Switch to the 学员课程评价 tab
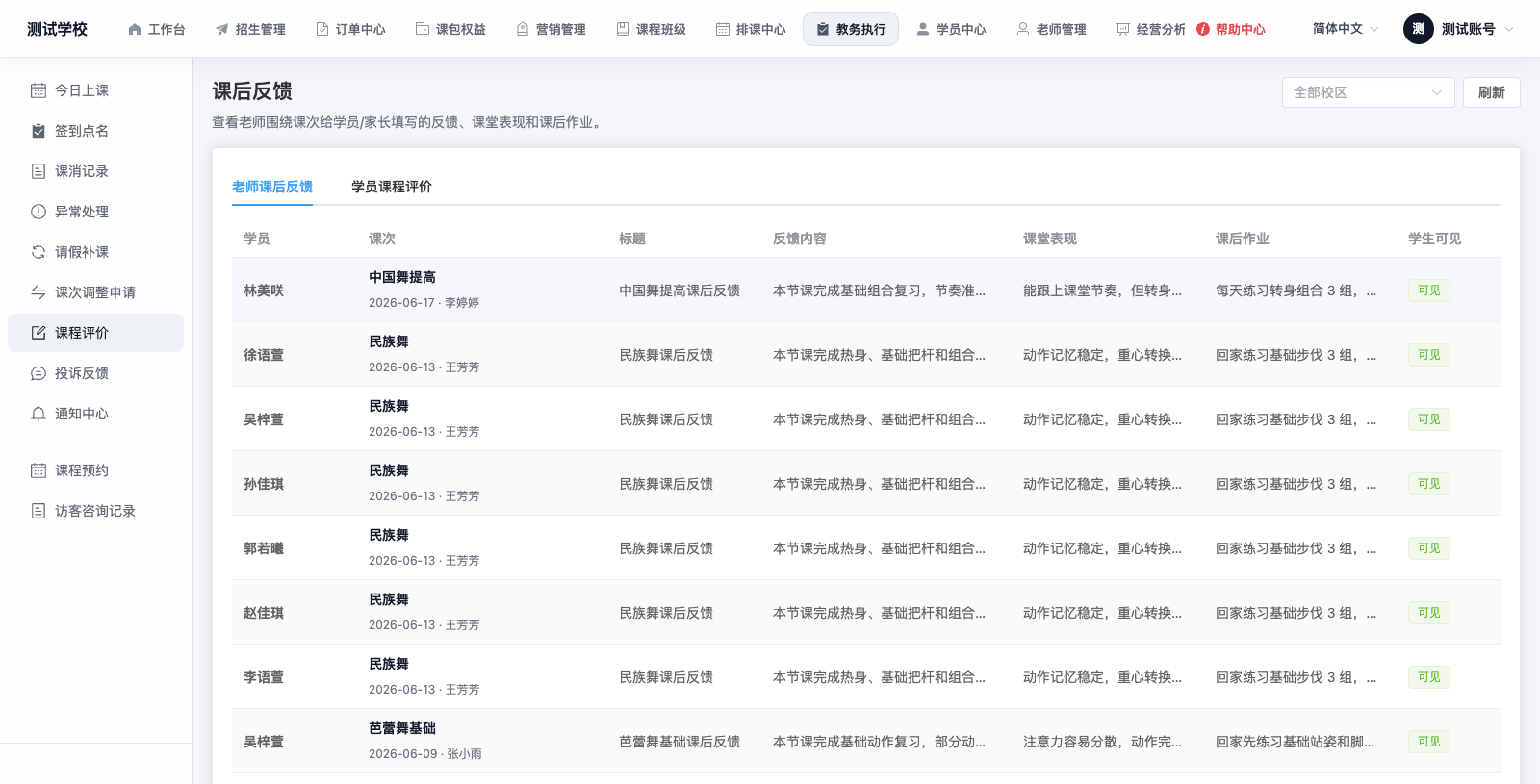The height and width of the screenshot is (784, 1540). point(392,187)
